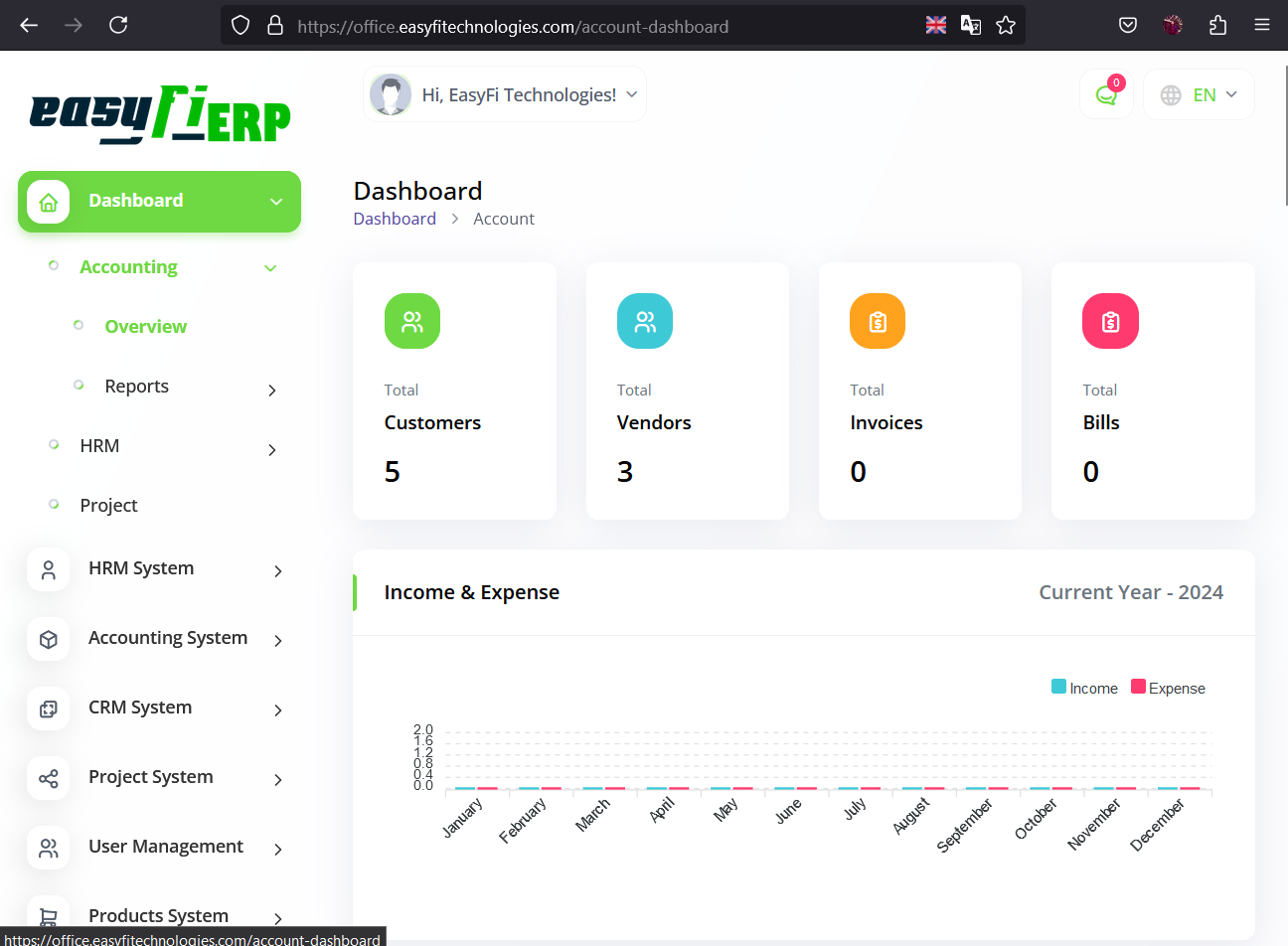This screenshot has width=1288, height=946.
Task: Click the pink Total Bills icon
Action: tap(1109, 321)
